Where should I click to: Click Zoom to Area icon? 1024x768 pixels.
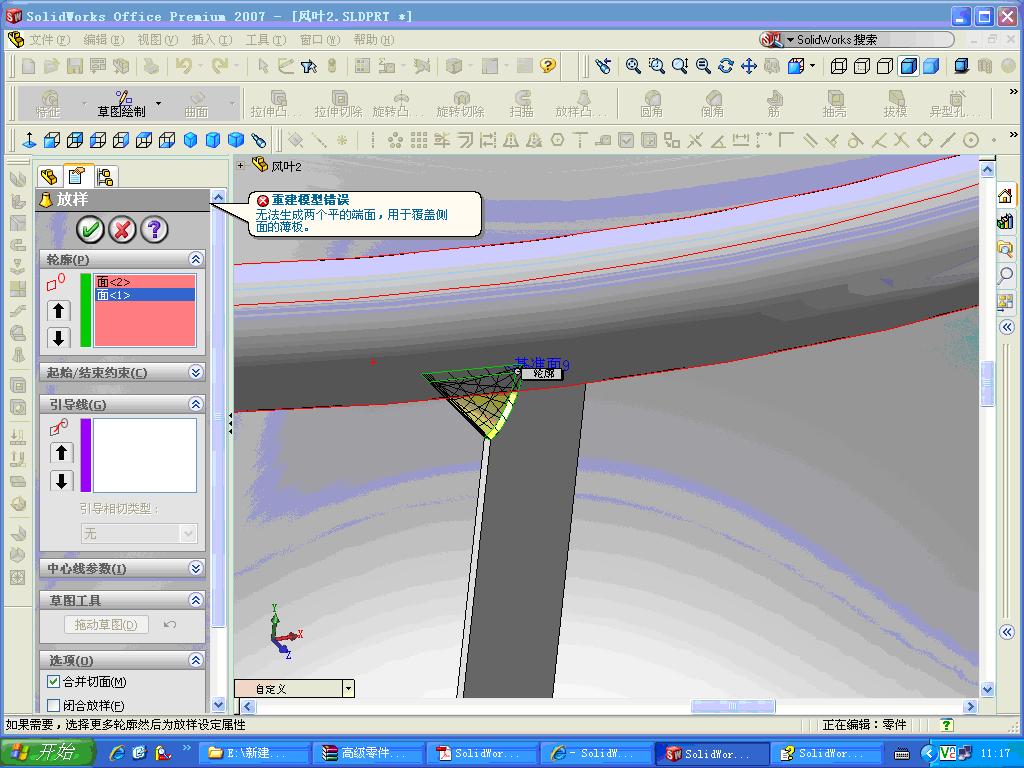(x=656, y=66)
